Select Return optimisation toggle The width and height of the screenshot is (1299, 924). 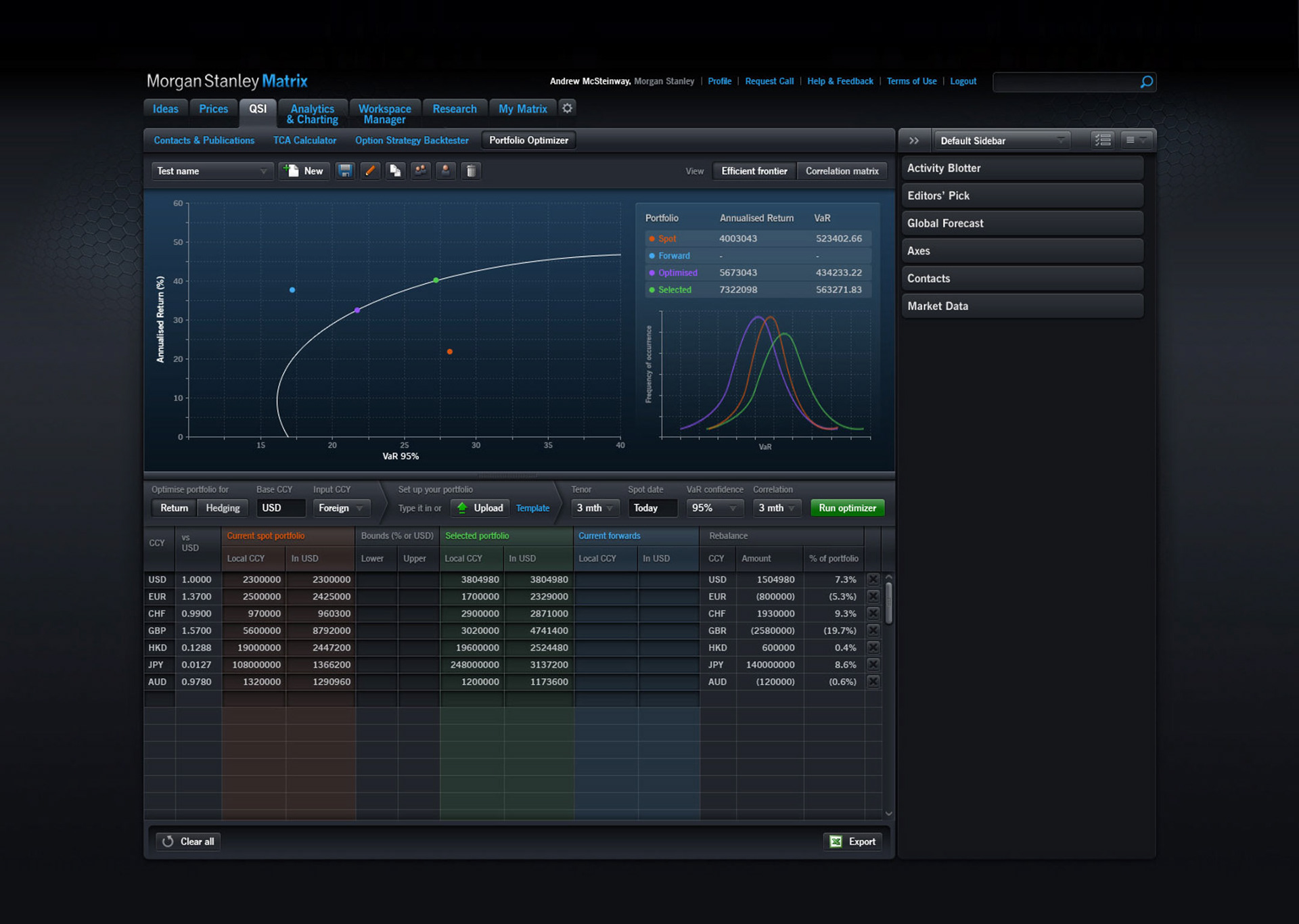point(174,508)
